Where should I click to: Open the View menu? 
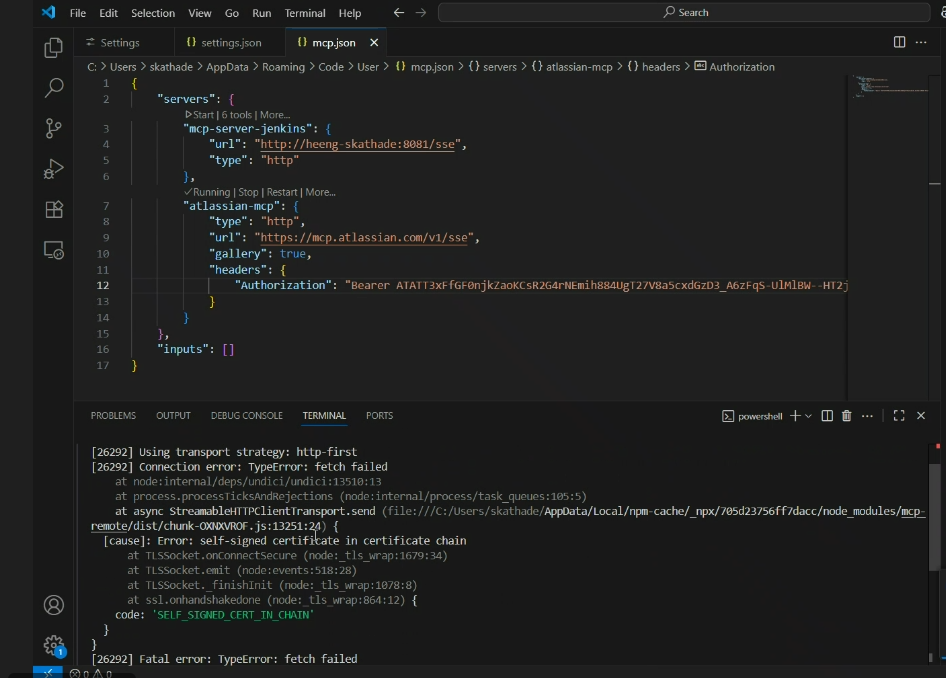200,13
